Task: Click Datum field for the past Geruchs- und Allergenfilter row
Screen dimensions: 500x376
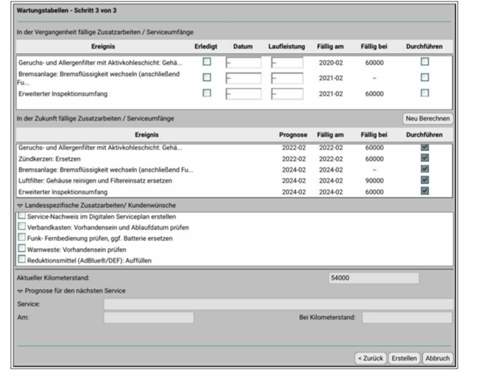Action: click(x=244, y=63)
